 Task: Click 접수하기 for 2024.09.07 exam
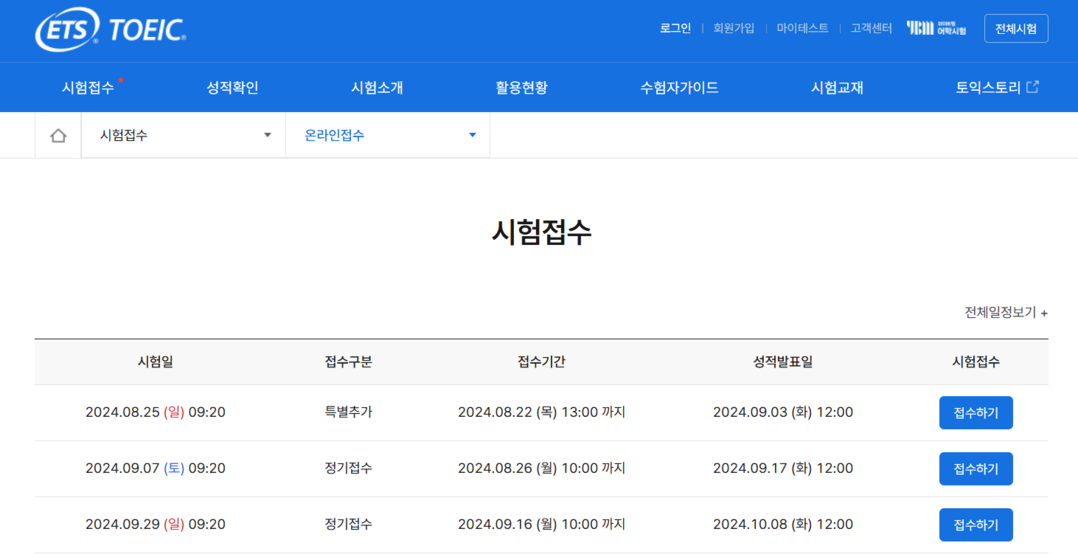point(975,469)
